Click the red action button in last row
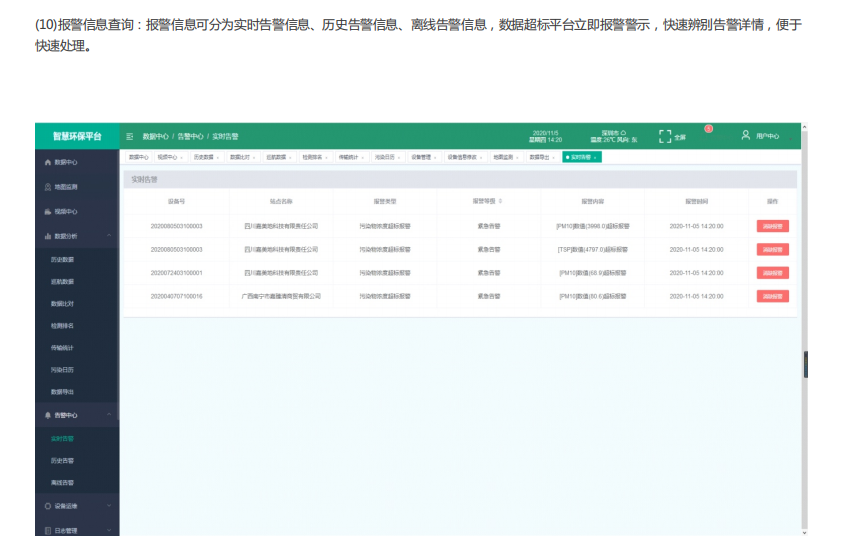This screenshot has height=556, width=845. pos(772,296)
